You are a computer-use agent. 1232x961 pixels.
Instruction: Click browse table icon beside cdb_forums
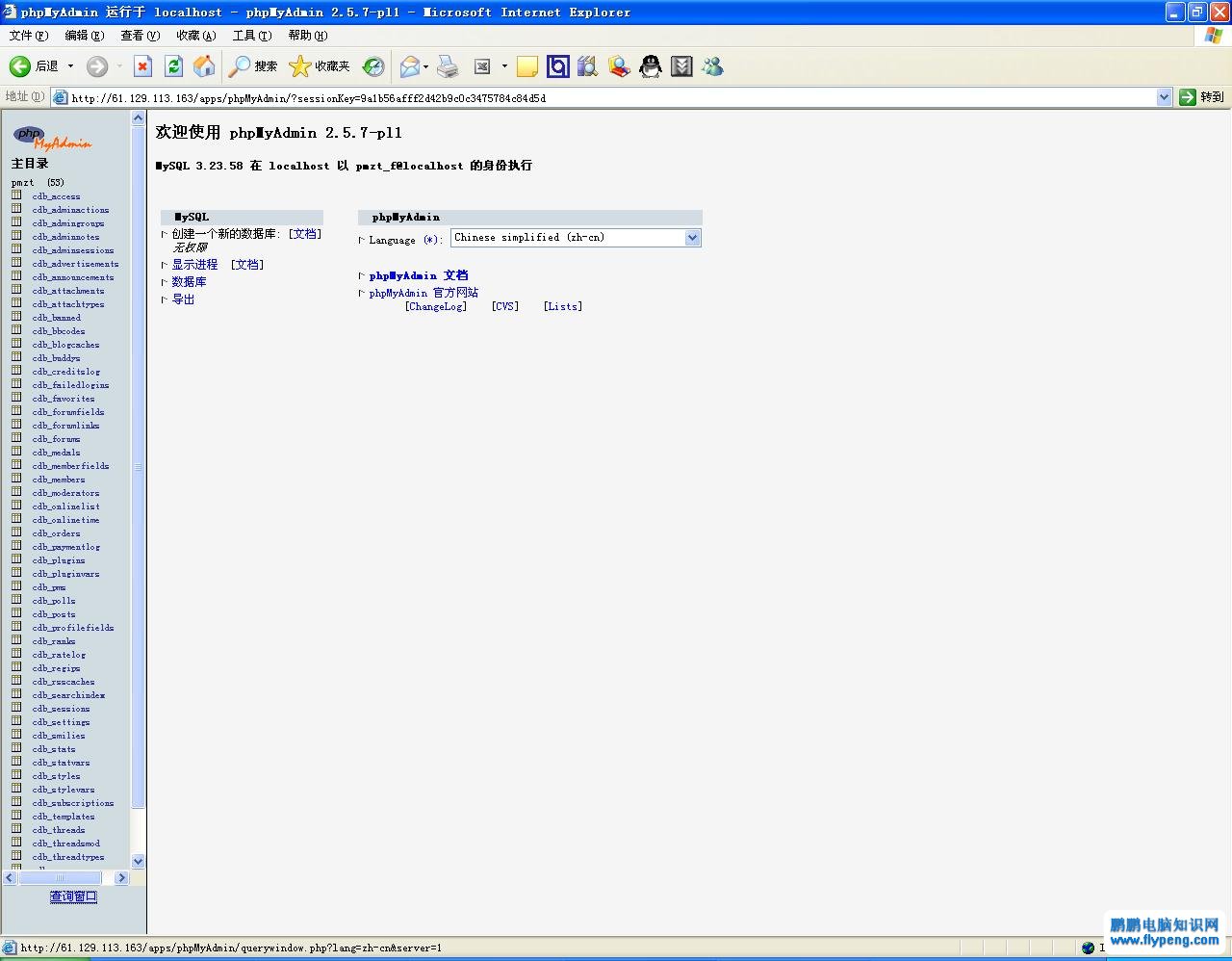click(16, 438)
